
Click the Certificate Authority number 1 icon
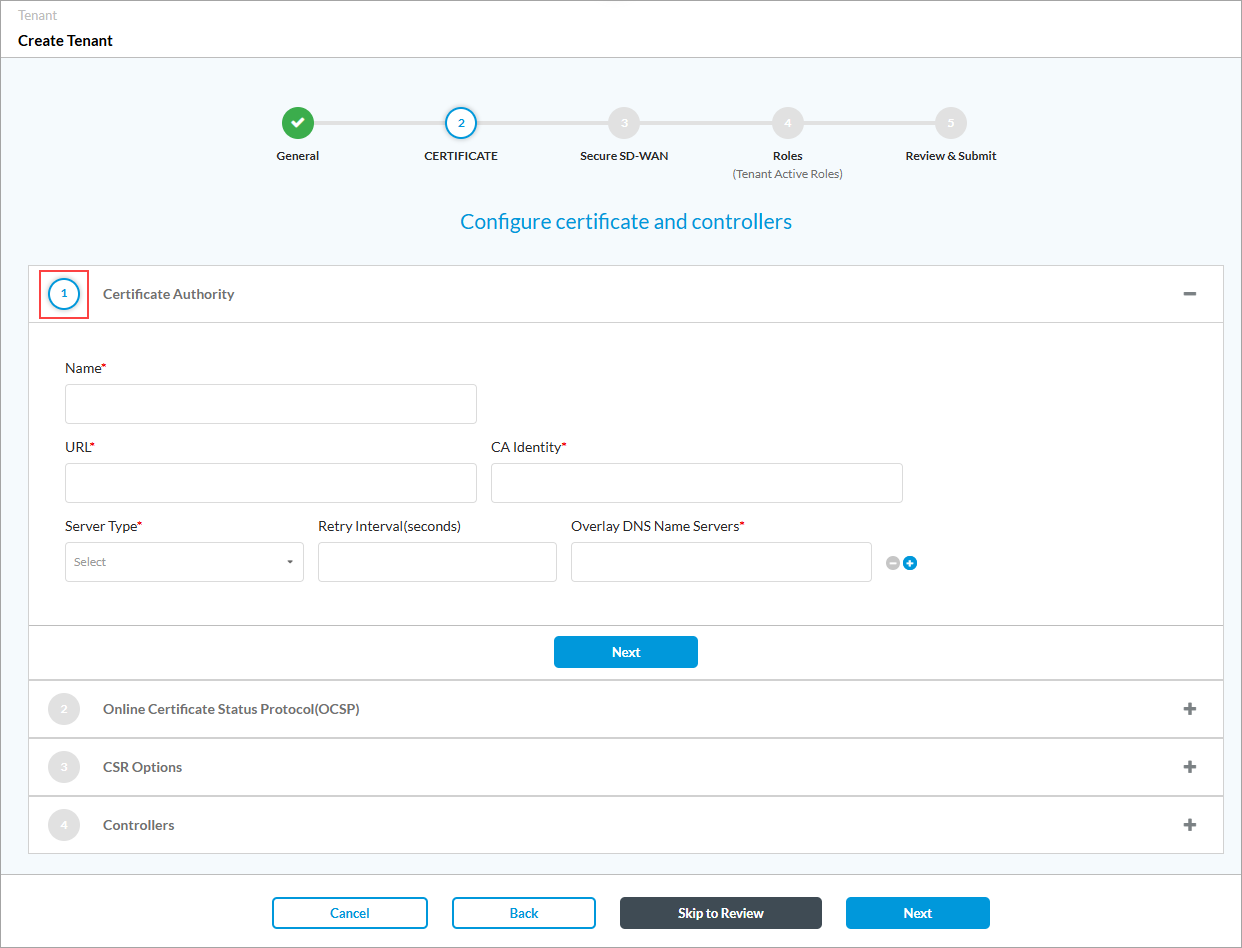(64, 294)
